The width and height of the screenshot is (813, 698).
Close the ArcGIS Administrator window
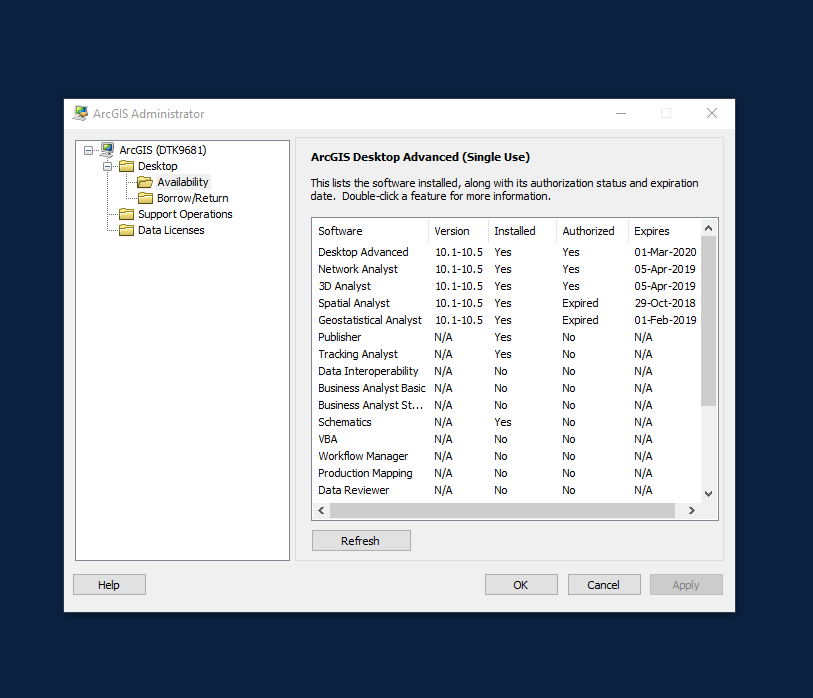coord(712,113)
